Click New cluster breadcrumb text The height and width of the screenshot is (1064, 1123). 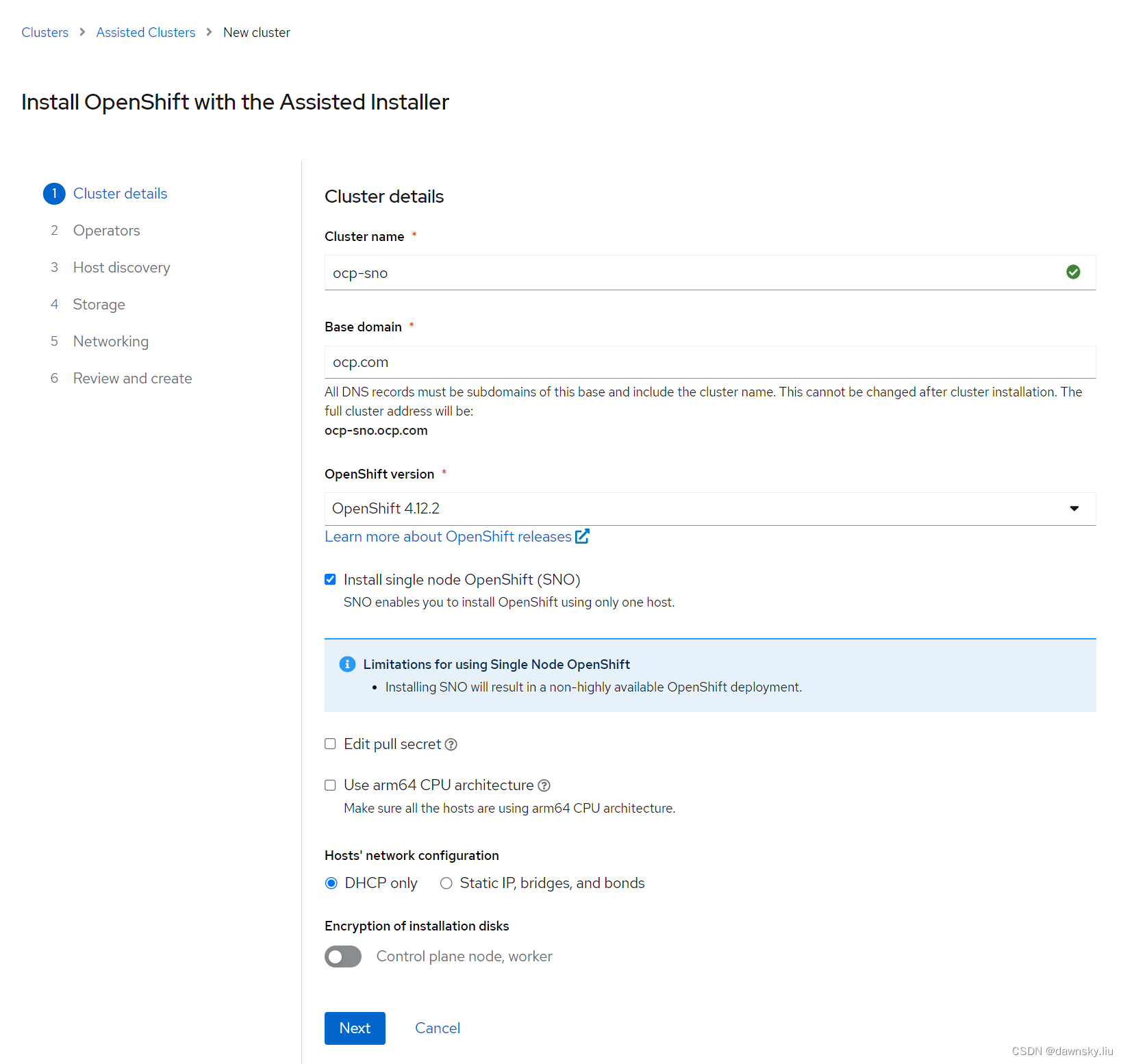pyautogui.click(x=257, y=32)
